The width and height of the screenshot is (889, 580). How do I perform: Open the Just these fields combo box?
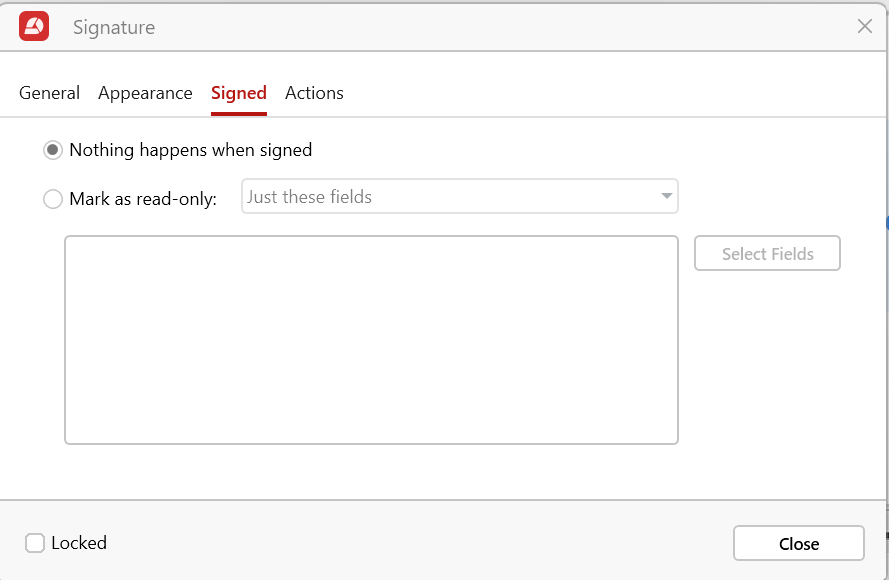[x=450, y=197]
